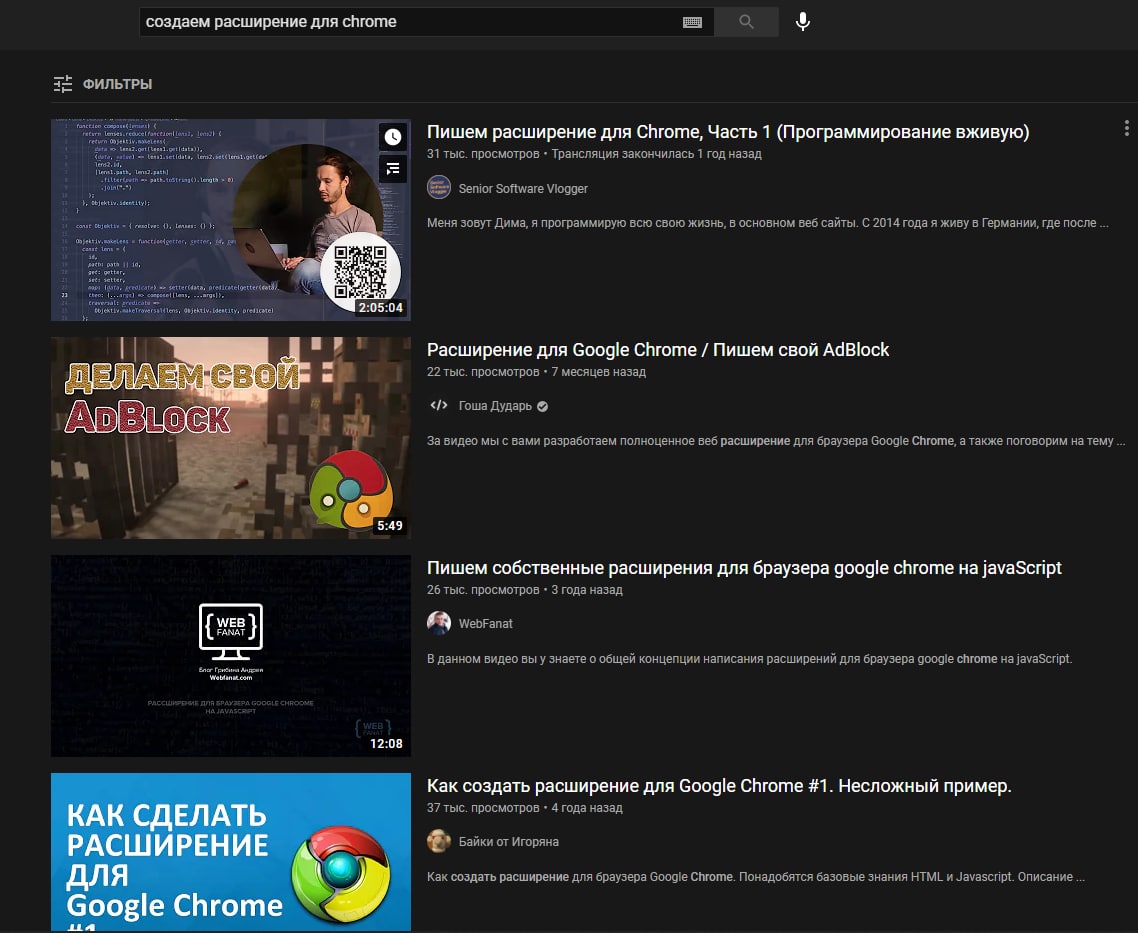Click description starting 'Меня зовут Дима'
The image size is (1138, 933).
pos(767,223)
